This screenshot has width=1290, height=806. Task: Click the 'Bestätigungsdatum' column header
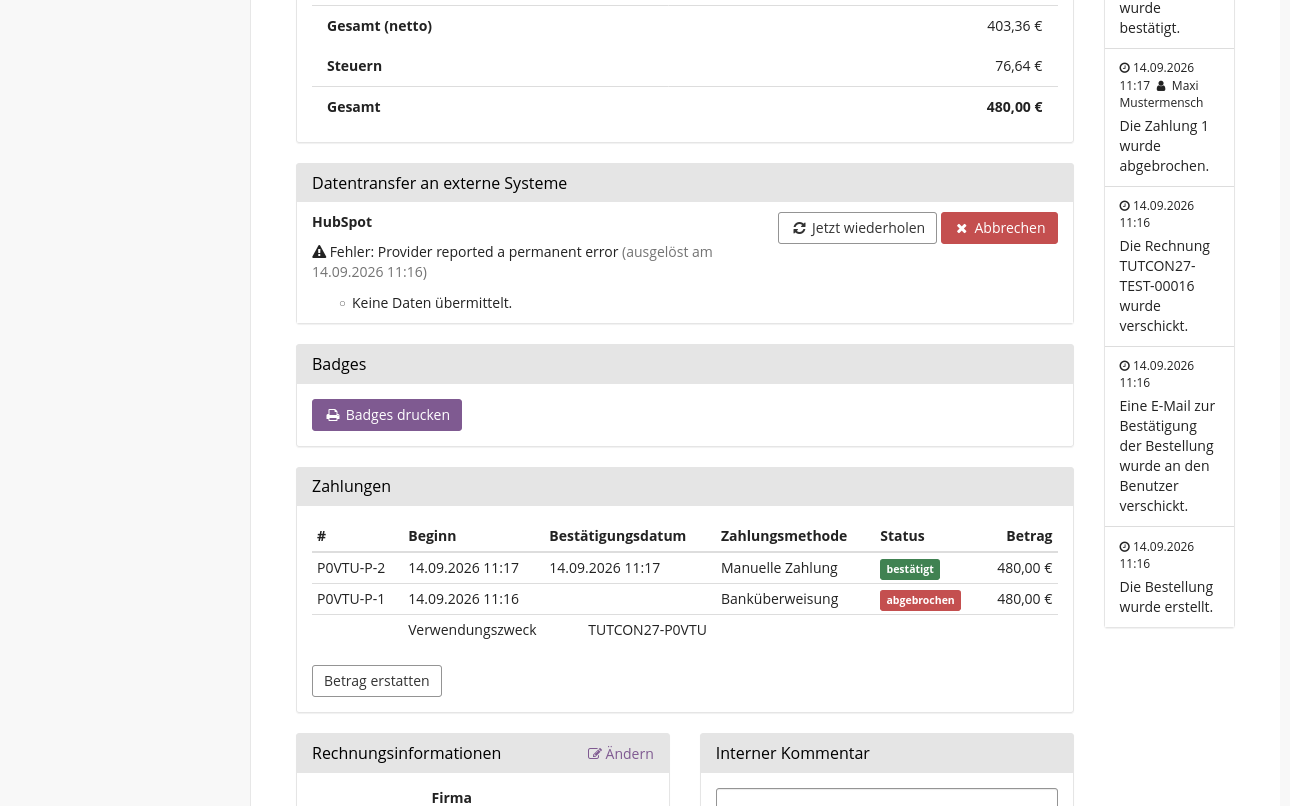(617, 536)
